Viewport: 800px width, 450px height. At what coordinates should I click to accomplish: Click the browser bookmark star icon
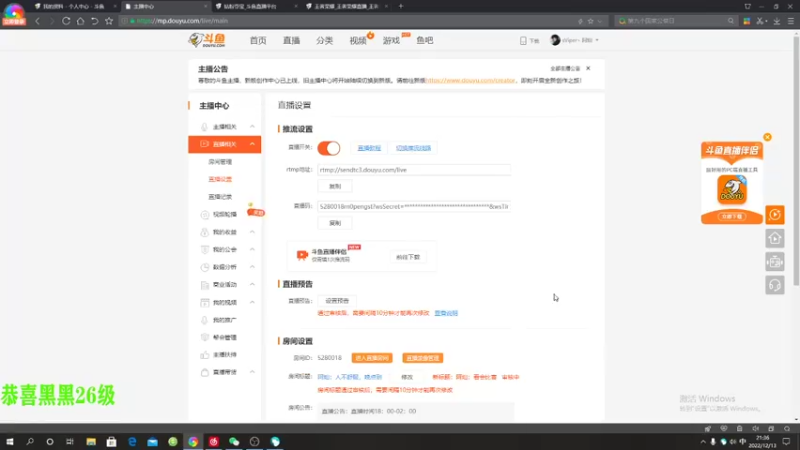pyautogui.click(x=109, y=21)
